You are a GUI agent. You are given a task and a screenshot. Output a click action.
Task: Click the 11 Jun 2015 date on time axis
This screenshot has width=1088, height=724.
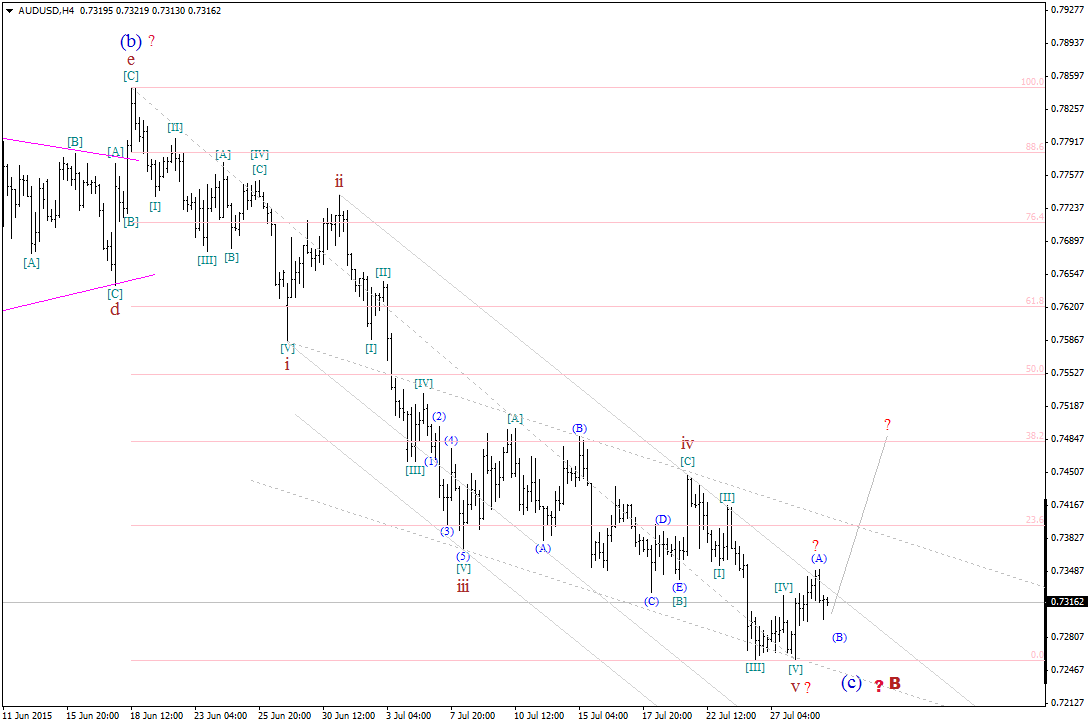30,716
